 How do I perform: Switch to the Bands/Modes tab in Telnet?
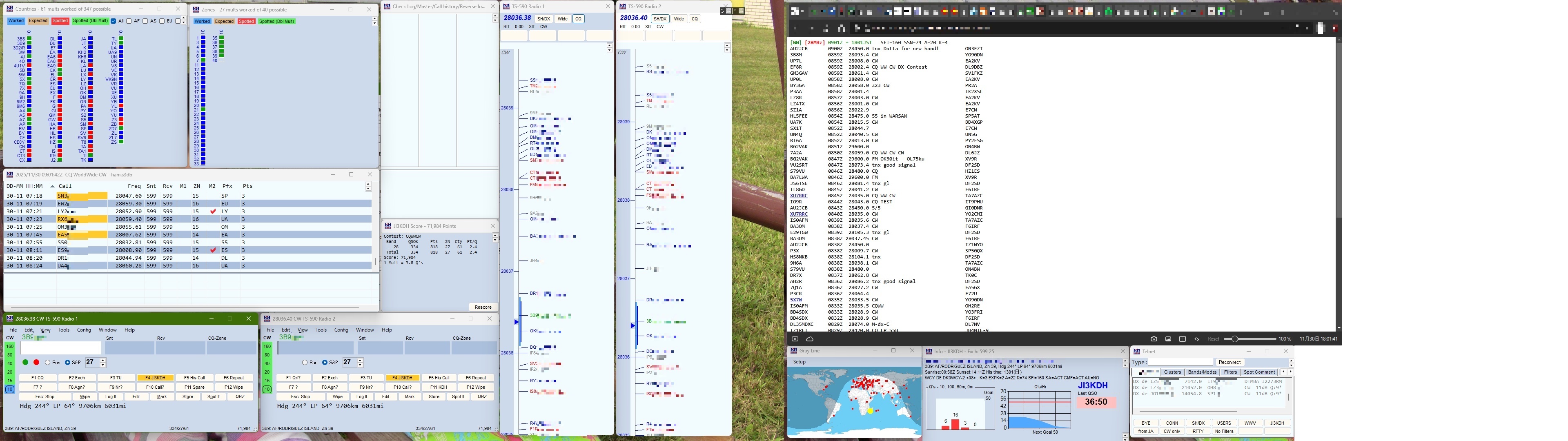click(x=1202, y=372)
